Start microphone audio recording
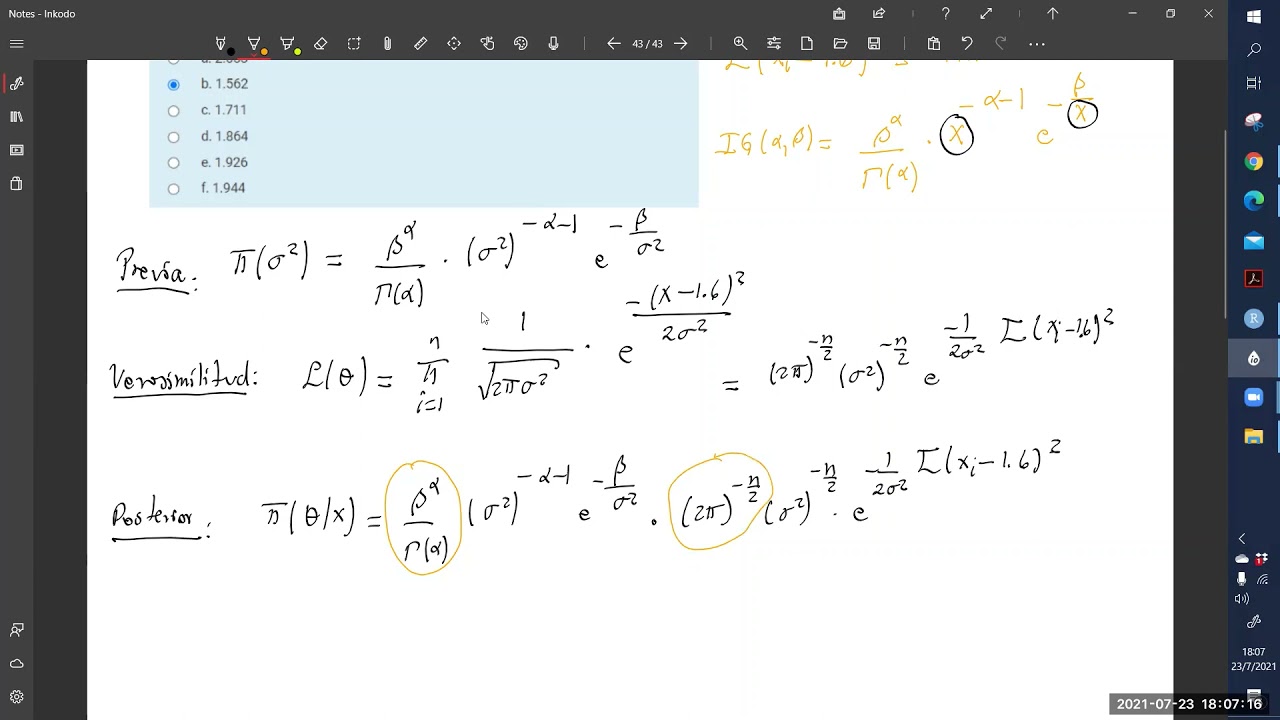 point(553,44)
